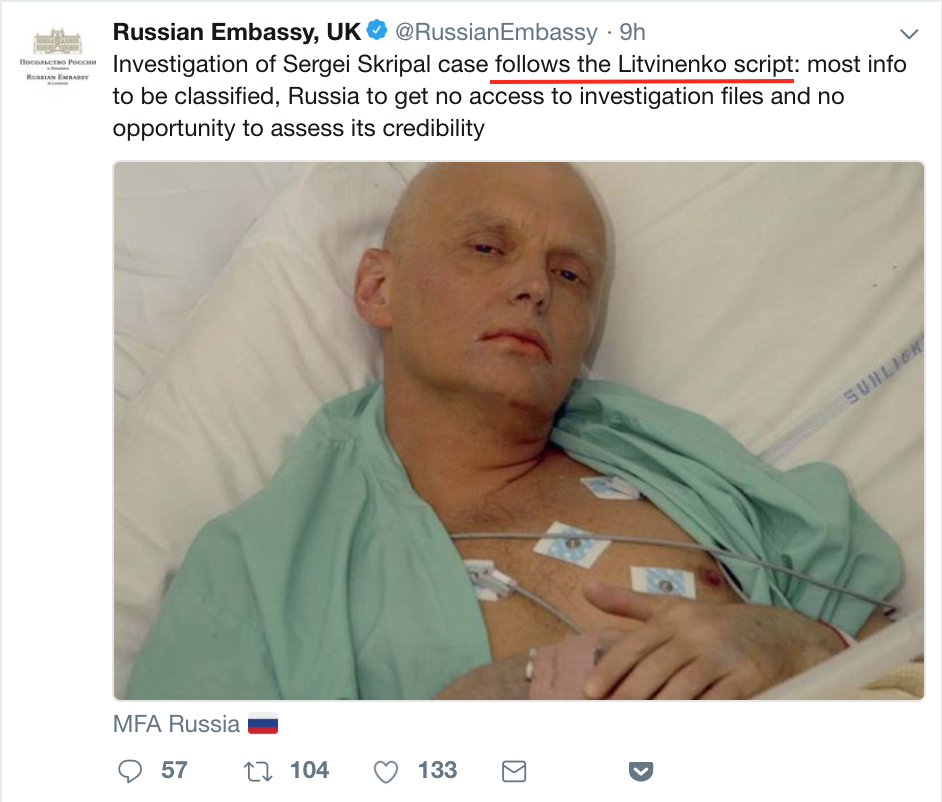Like the tweet with the heart icon
This screenshot has height=802, width=942.
(x=385, y=771)
